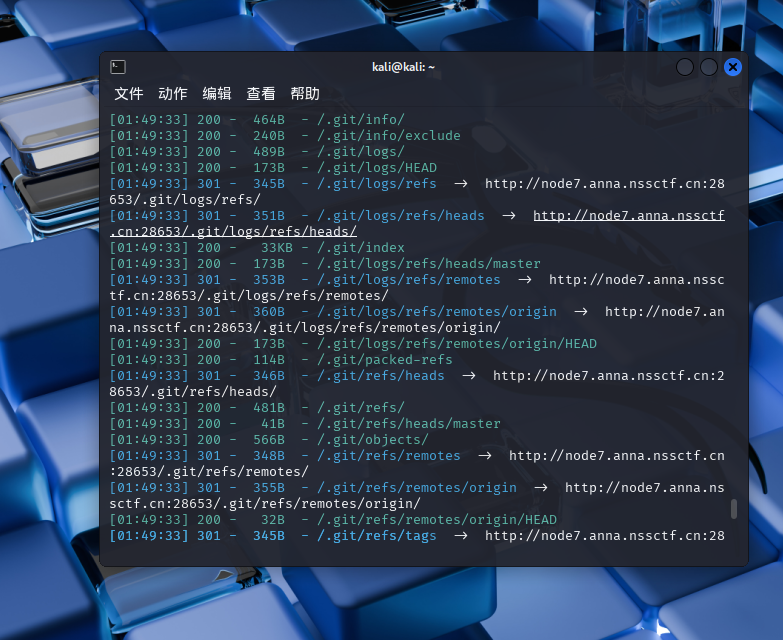The image size is (783, 640).
Task: Click the /.git/refs/tags path
Action: pyautogui.click(x=376, y=536)
